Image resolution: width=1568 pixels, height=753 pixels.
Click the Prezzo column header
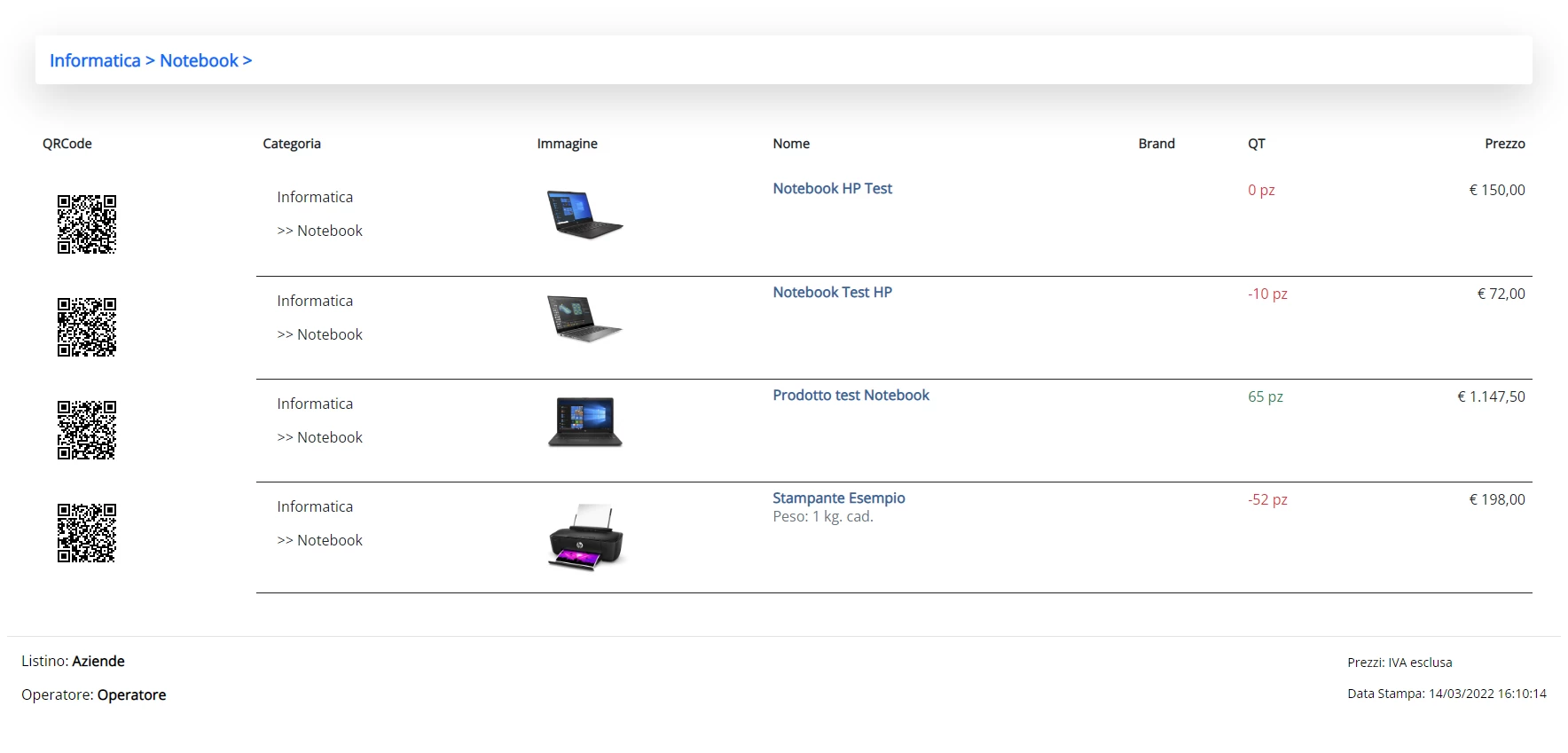tap(1505, 144)
